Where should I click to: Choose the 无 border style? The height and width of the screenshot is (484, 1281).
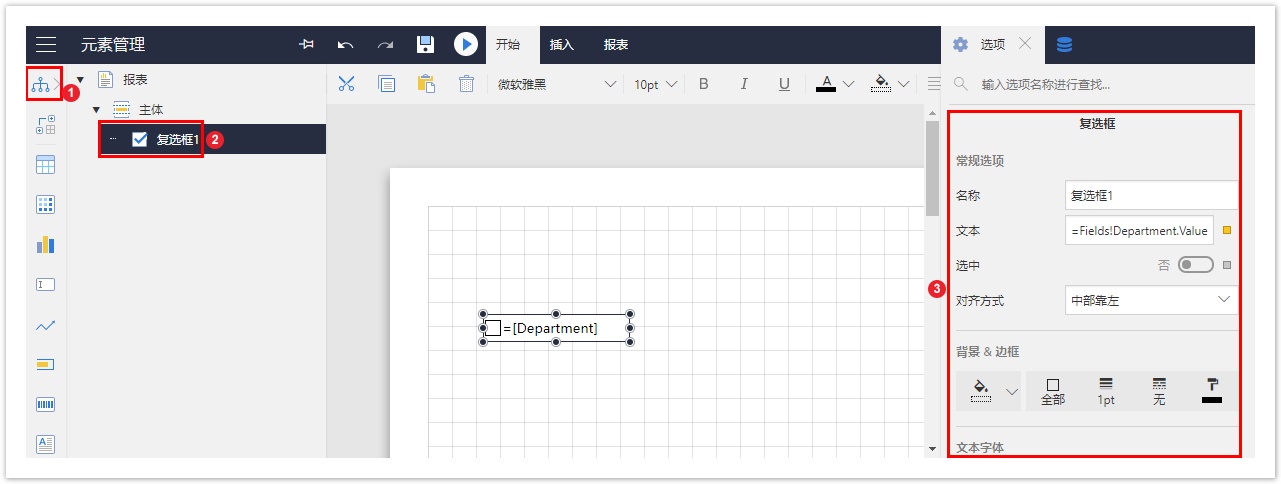[x=1159, y=391]
